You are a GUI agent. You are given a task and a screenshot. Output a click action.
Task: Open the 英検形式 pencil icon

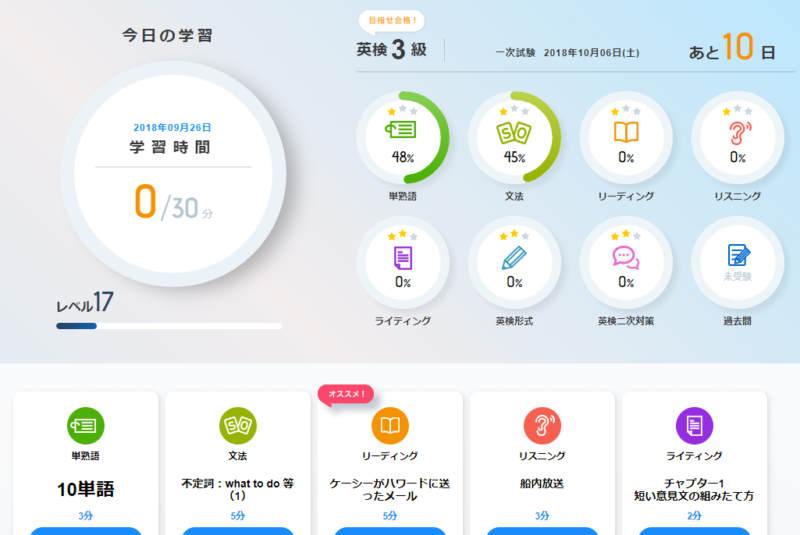click(514, 258)
